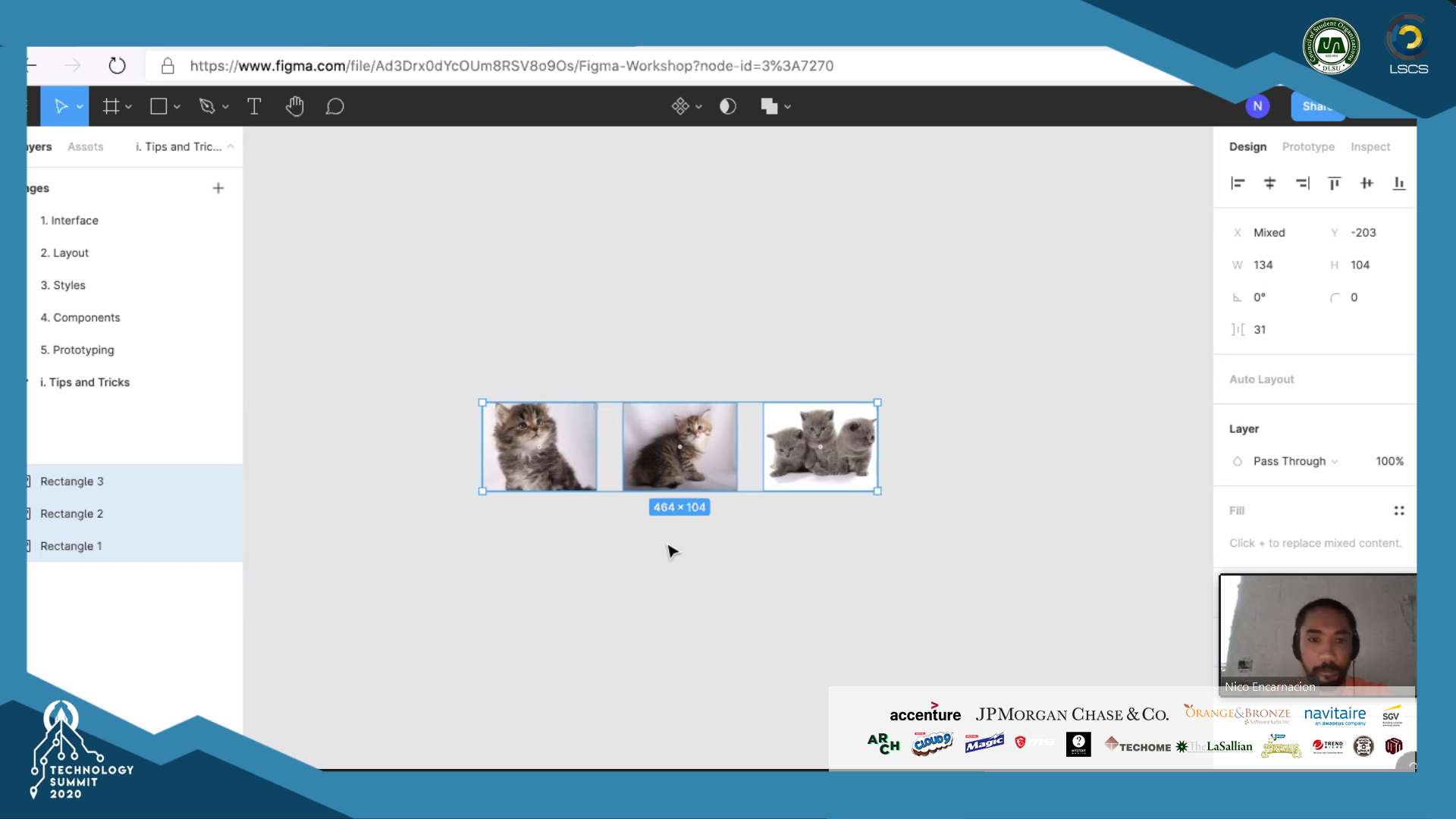The width and height of the screenshot is (1456, 819).
Task: Open the 4. Components page
Action: pos(80,318)
